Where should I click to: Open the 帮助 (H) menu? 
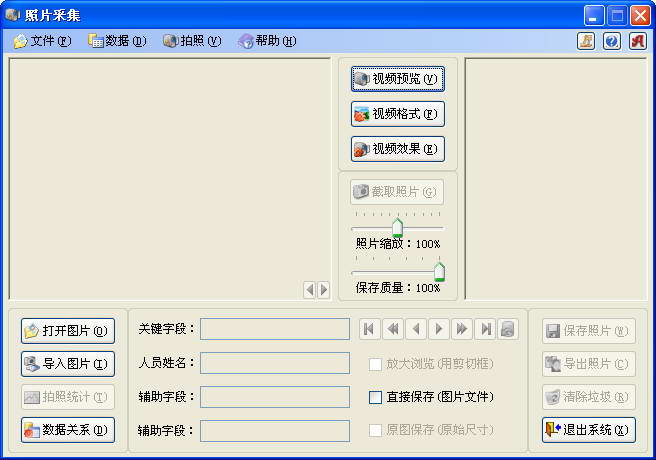(x=267, y=41)
